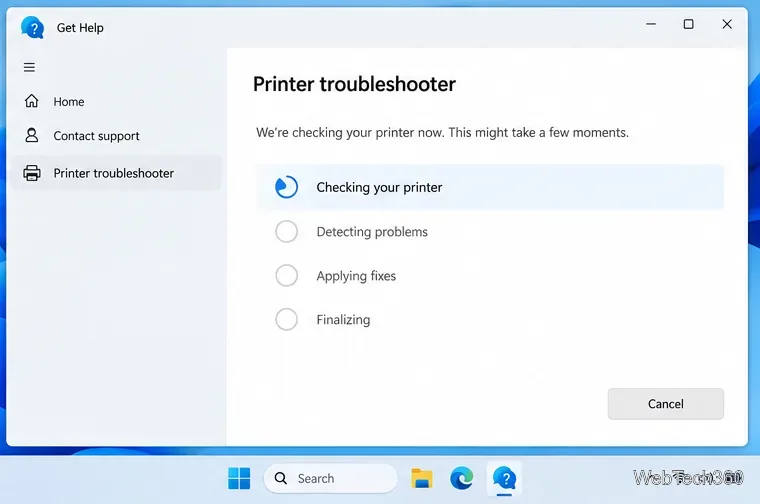Click the 'Finalizing' text
This screenshot has height=504, width=760.
pyautogui.click(x=343, y=320)
